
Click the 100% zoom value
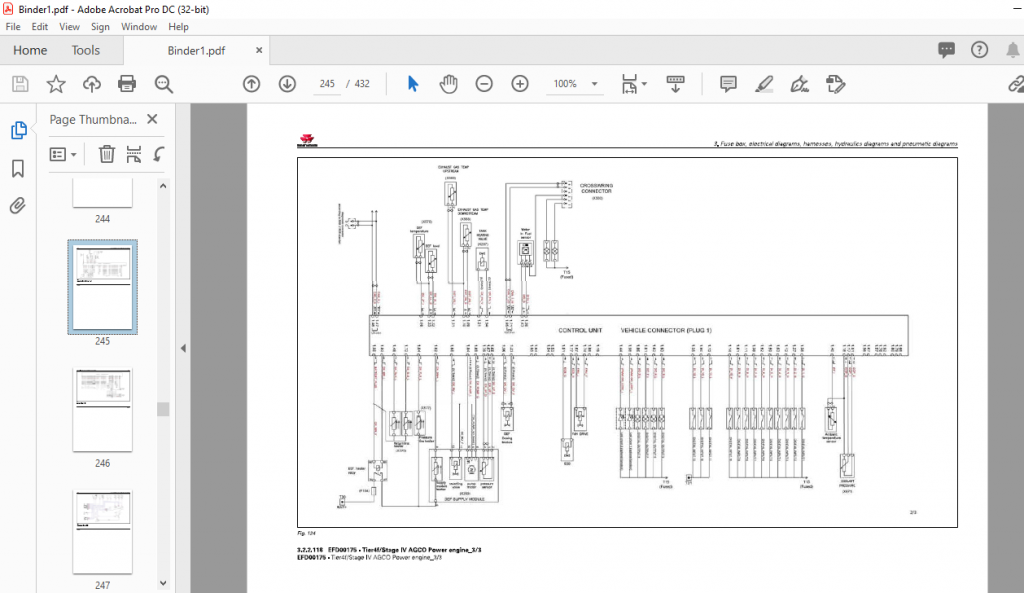point(565,84)
